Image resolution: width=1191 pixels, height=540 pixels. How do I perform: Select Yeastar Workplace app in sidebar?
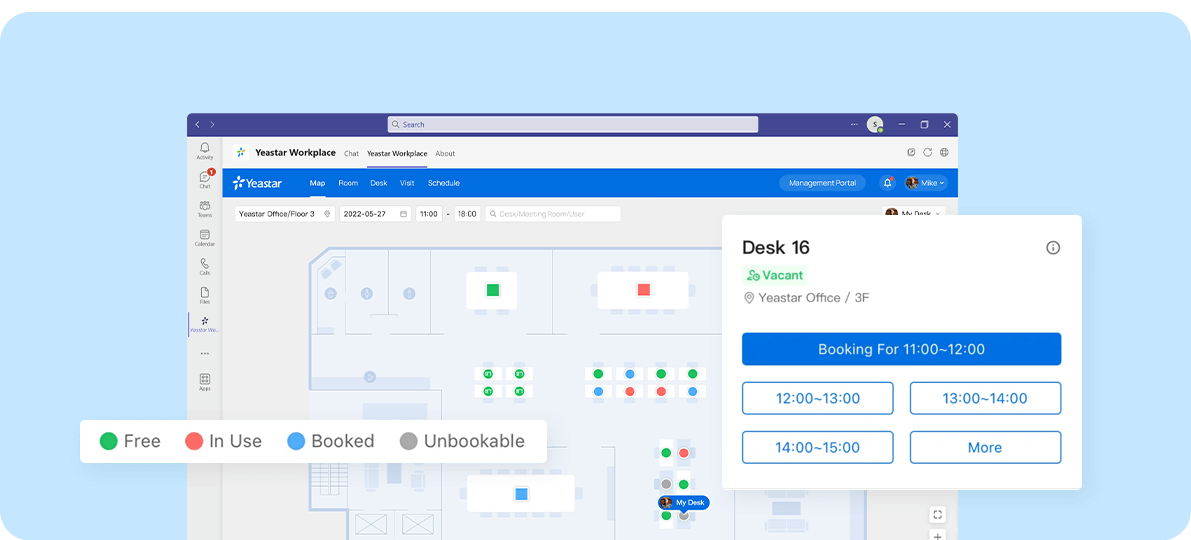[204, 324]
